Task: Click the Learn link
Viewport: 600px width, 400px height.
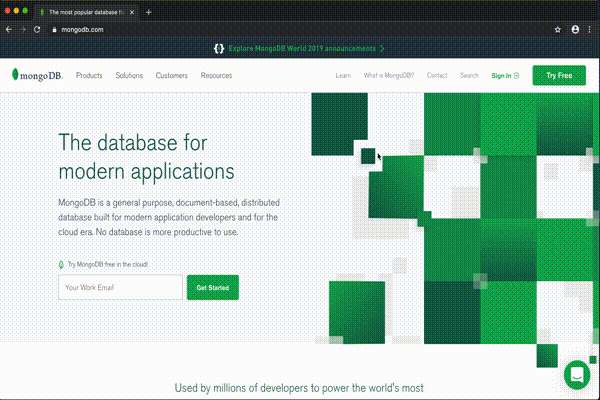Action: pos(343,75)
